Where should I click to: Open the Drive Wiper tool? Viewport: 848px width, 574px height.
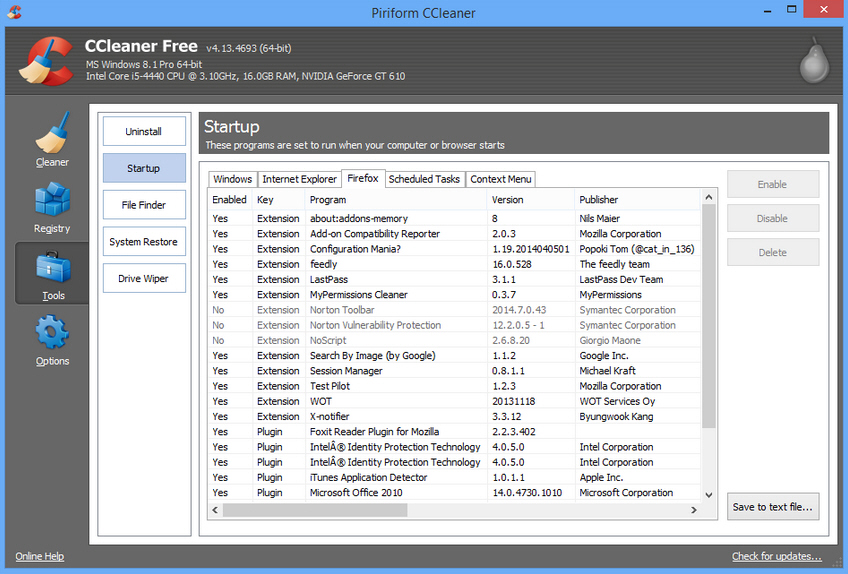pos(144,279)
